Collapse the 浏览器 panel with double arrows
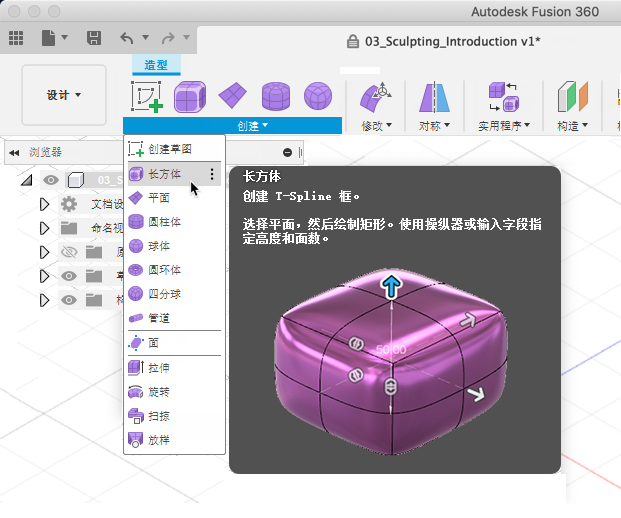 pos(14,153)
